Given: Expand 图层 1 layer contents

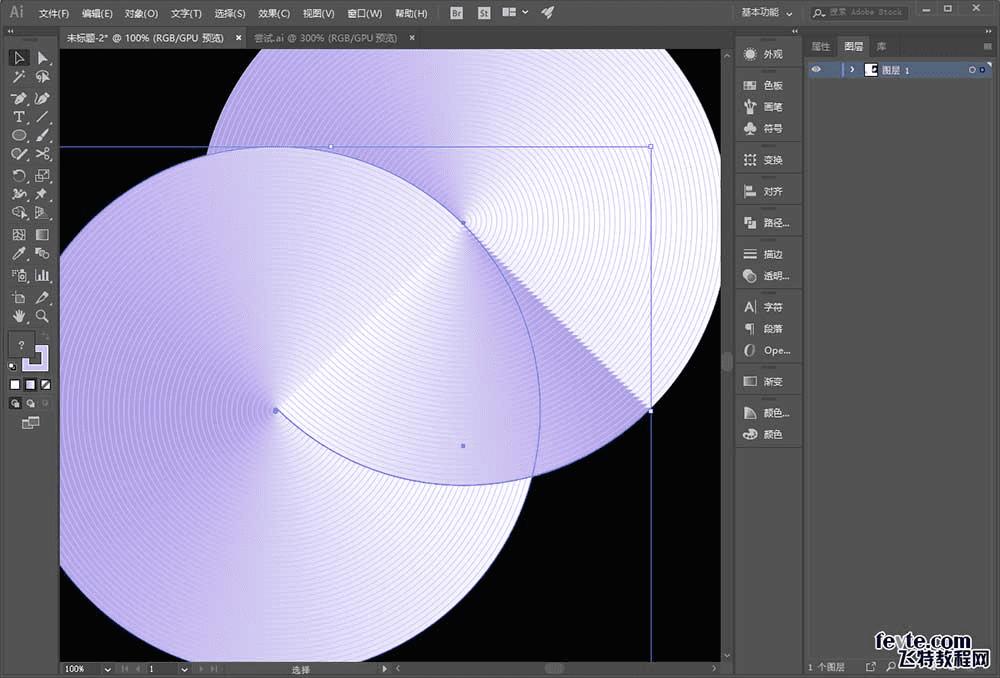Looking at the screenshot, I should click(x=852, y=70).
